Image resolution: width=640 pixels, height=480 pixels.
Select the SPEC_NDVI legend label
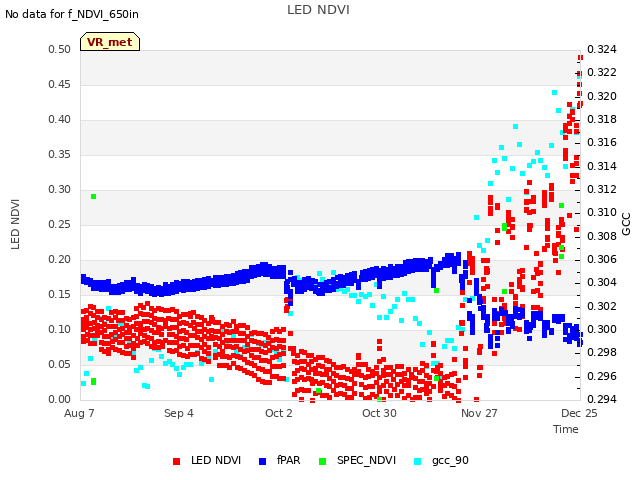tap(367, 460)
